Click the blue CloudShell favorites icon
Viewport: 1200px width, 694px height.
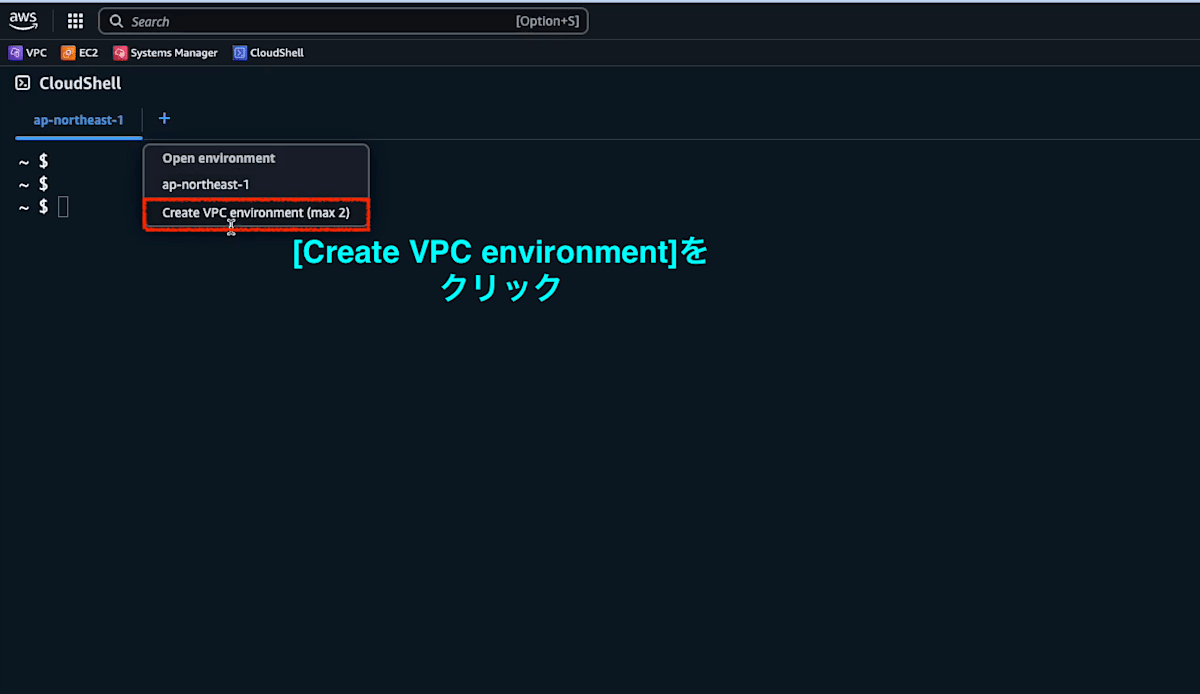[240, 53]
